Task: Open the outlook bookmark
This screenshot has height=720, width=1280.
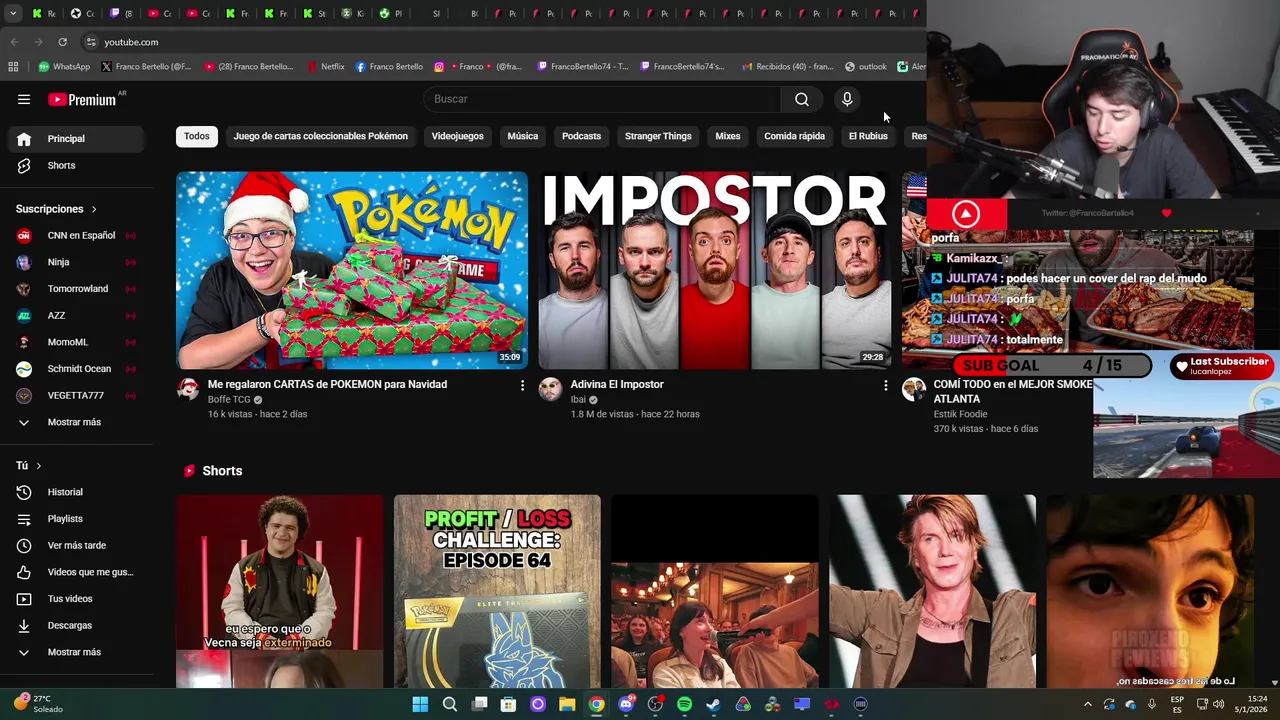Action: pyautogui.click(x=866, y=67)
